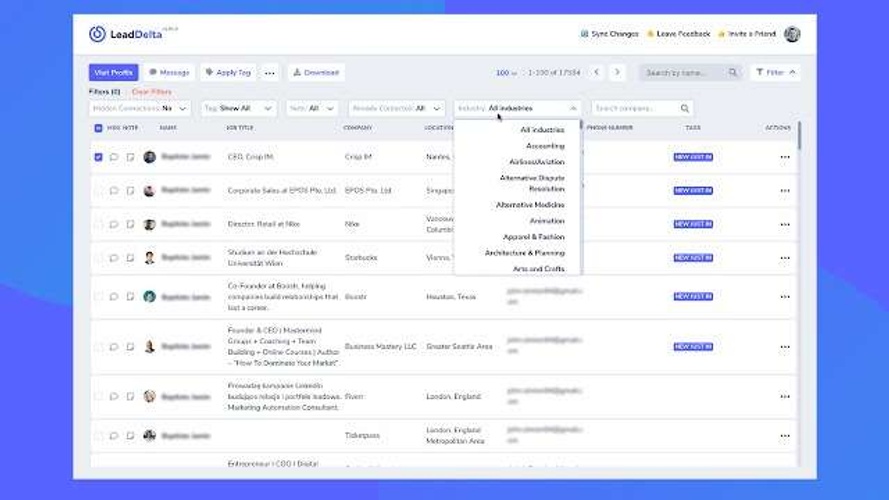Select Airlines/Aviation industry option

tap(536, 162)
